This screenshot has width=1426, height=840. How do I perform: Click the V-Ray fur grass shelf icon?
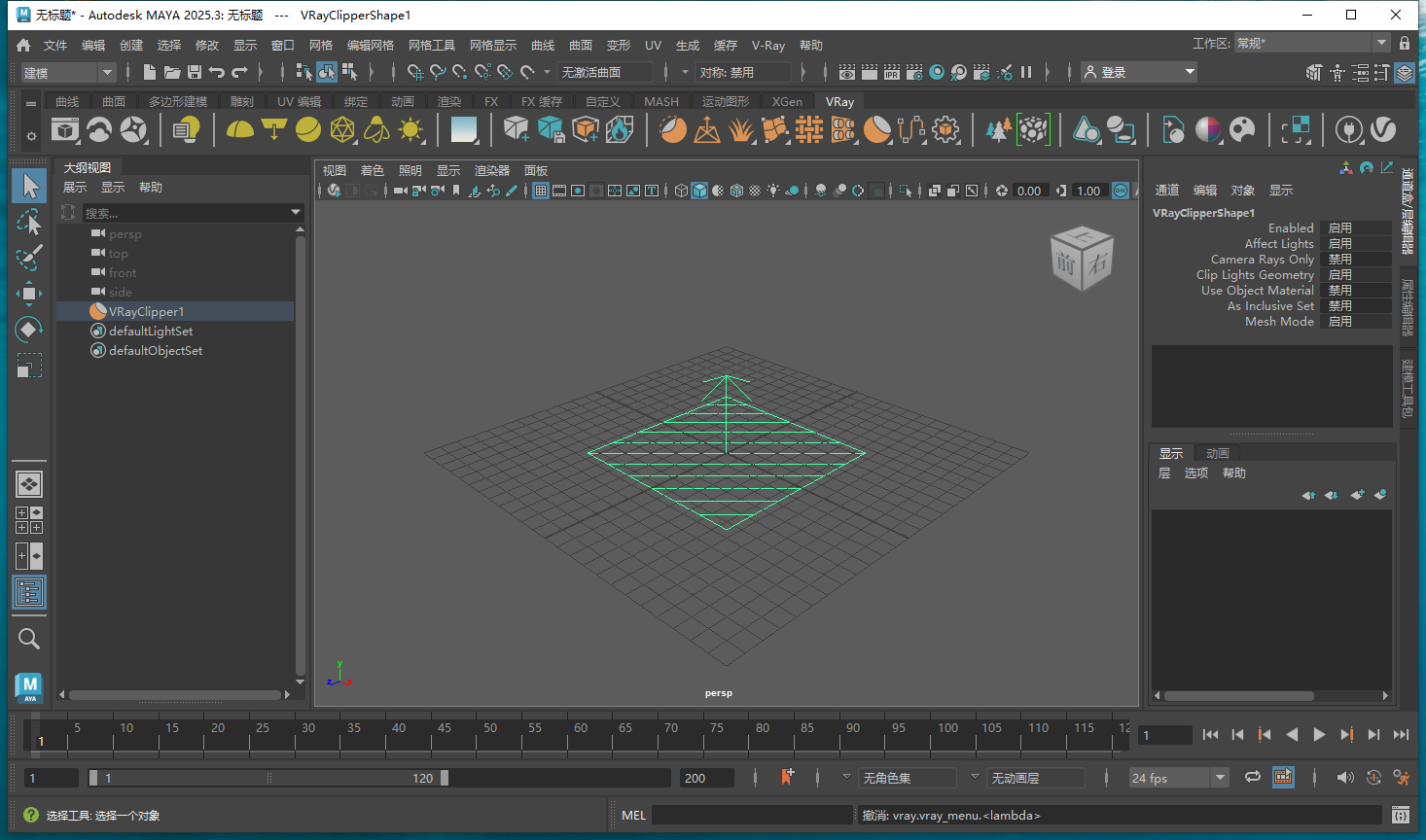(x=741, y=129)
